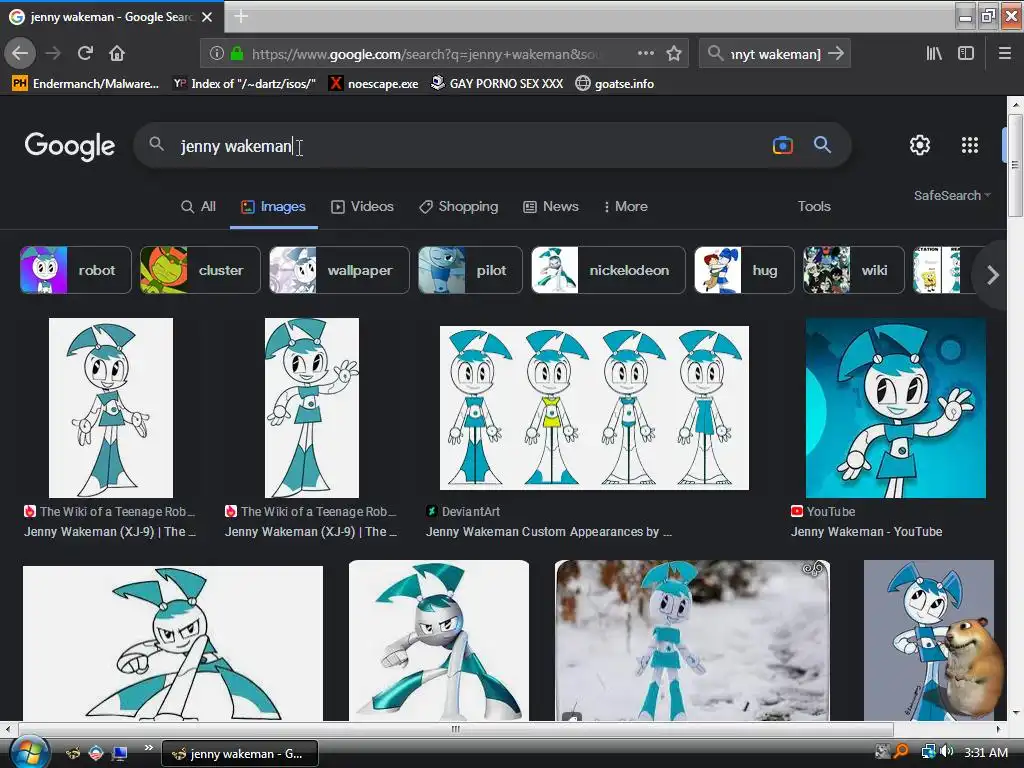Open the YouTube Jenny Wakeman image thumbnail

895,408
